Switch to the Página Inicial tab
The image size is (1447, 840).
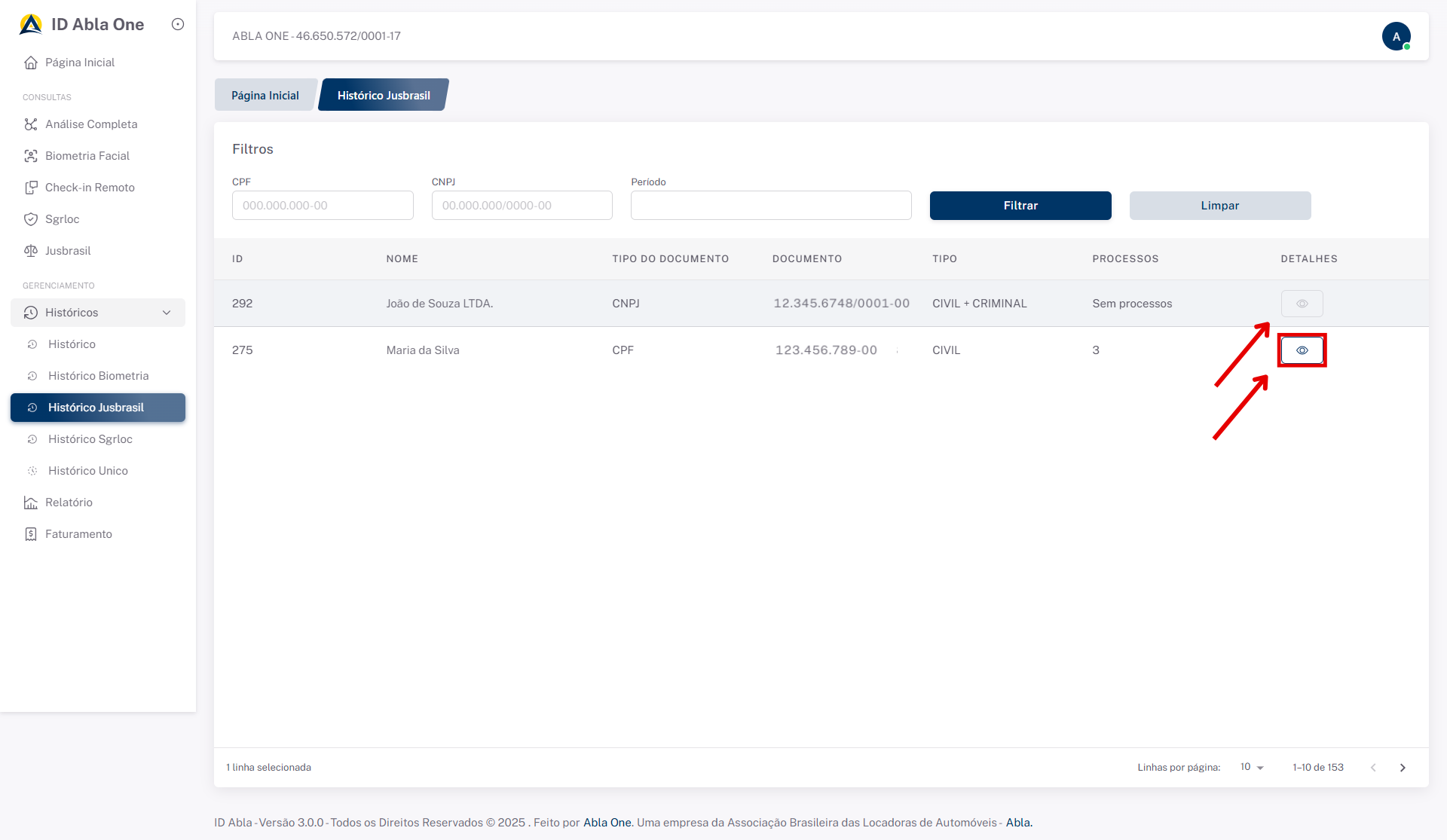[x=265, y=96]
